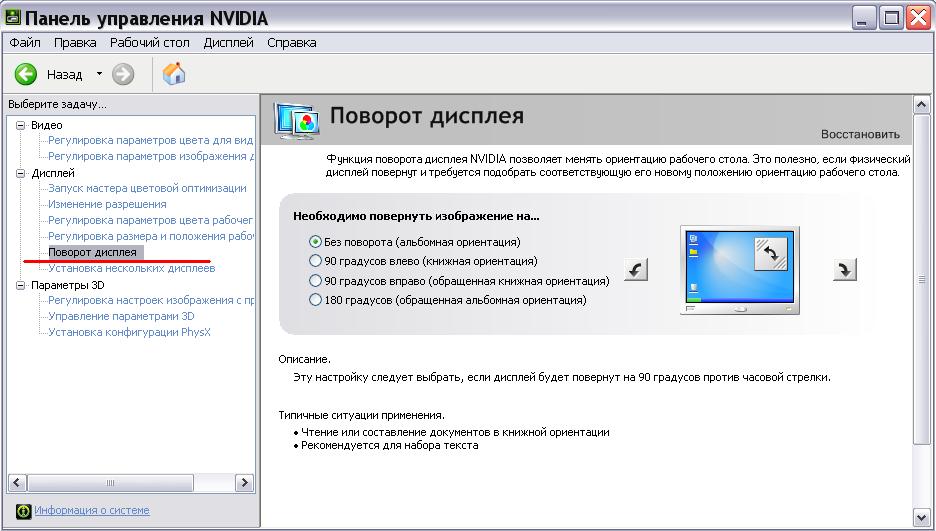Click the Поворот дисплея header icon

coord(298,121)
